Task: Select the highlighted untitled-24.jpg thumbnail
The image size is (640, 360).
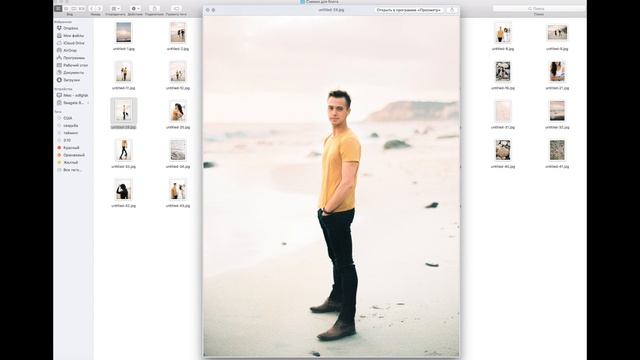Action: (x=124, y=111)
